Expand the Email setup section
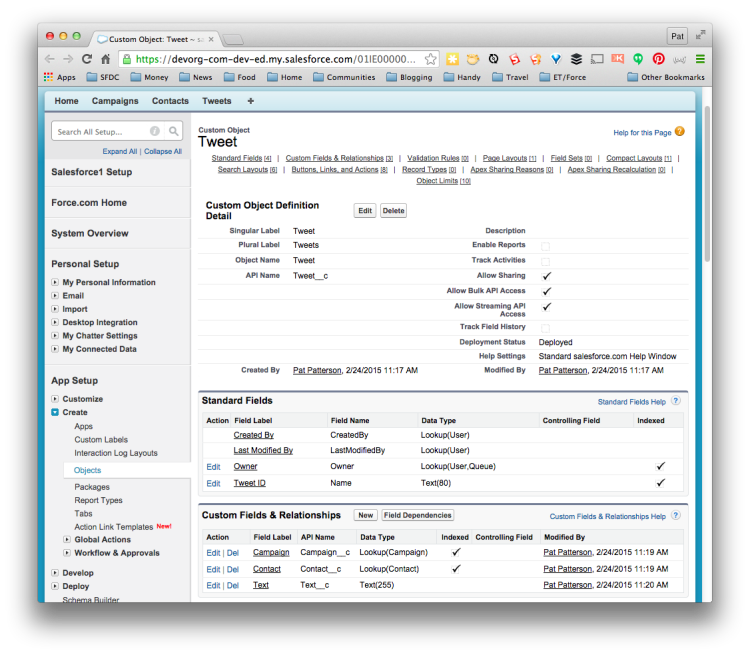The width and height of the screenshot is (750, 655). pyautogui.click(x=55, y=296)
